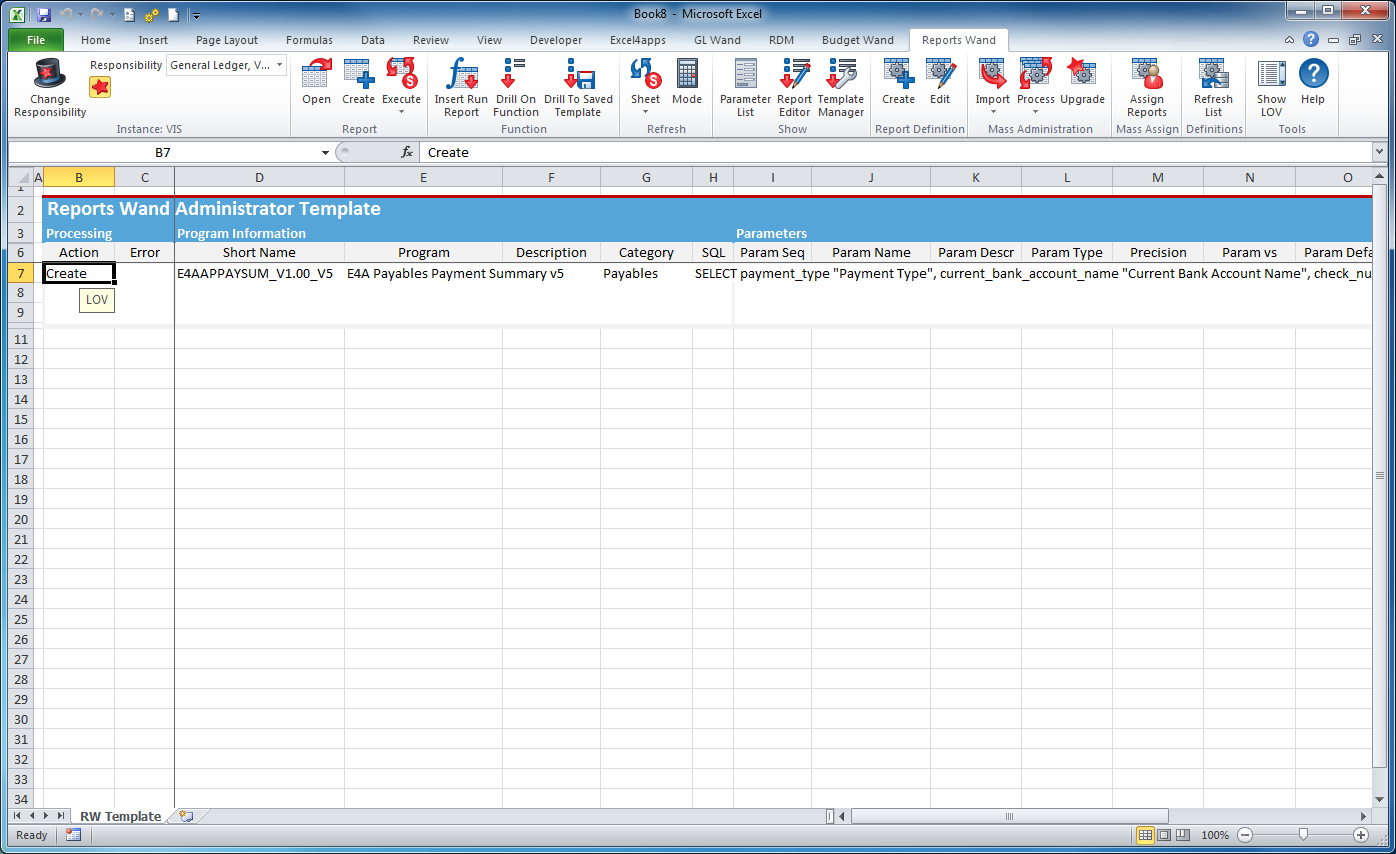
Task: Click the Insert Function fx button
Action: point(407,152)
